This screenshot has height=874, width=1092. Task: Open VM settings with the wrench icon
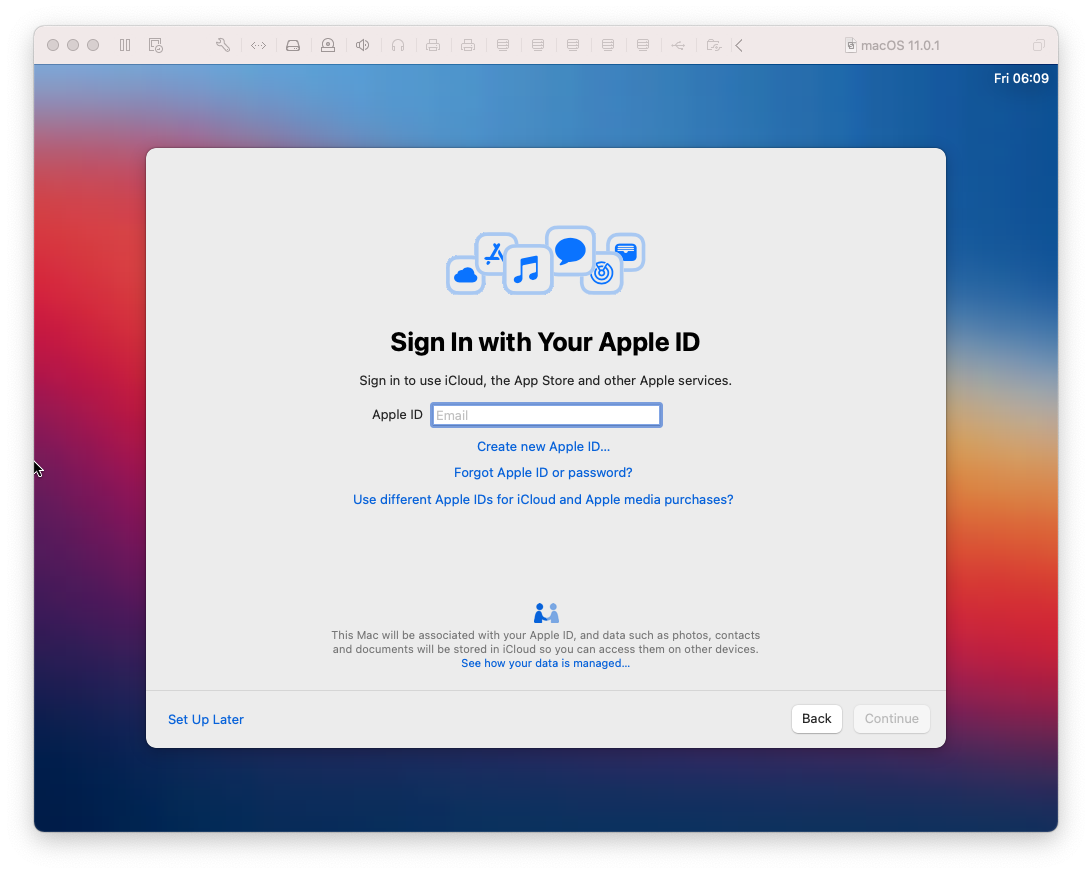[x=222, y=45]
